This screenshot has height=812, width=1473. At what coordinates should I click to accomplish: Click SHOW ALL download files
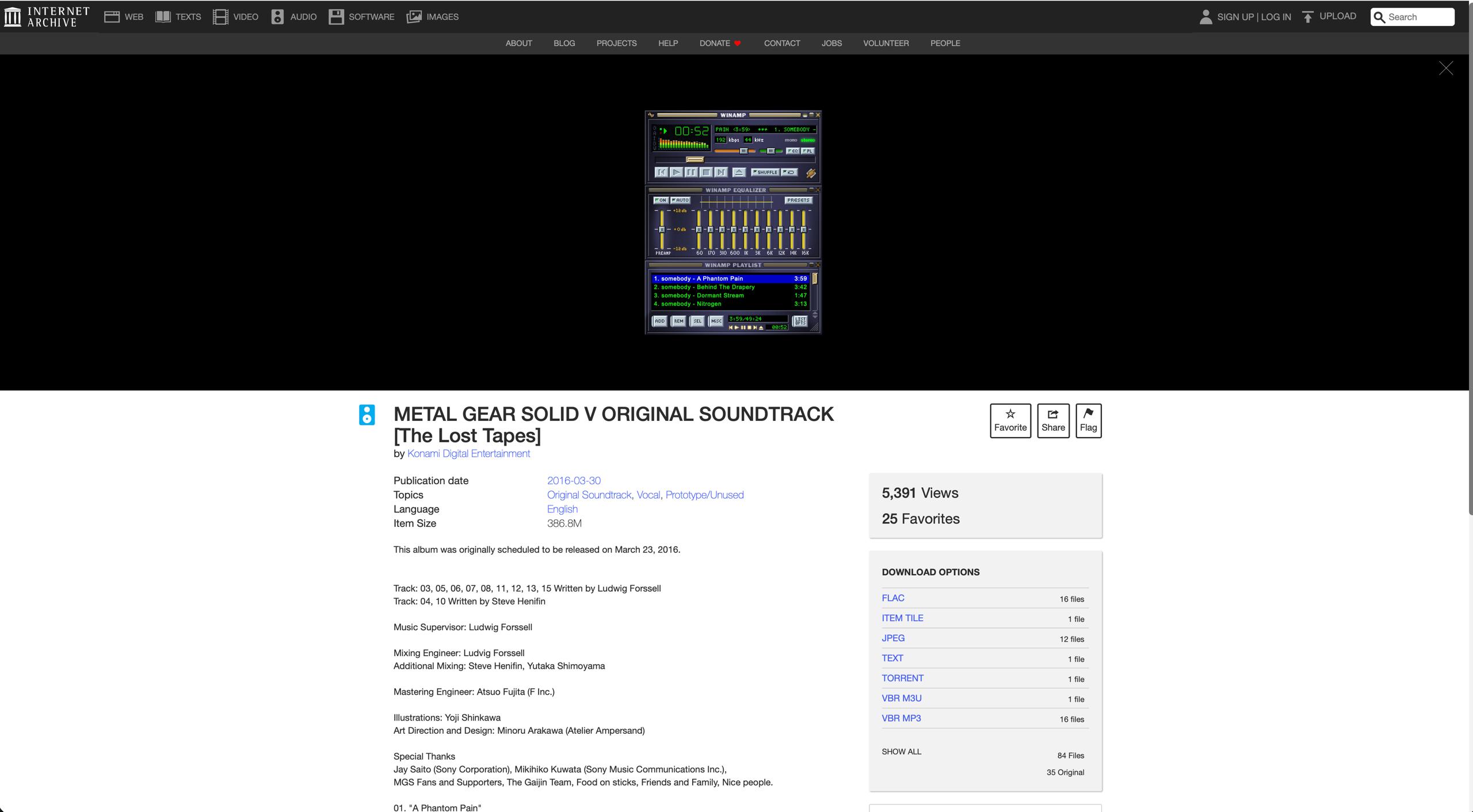[901, 752]
